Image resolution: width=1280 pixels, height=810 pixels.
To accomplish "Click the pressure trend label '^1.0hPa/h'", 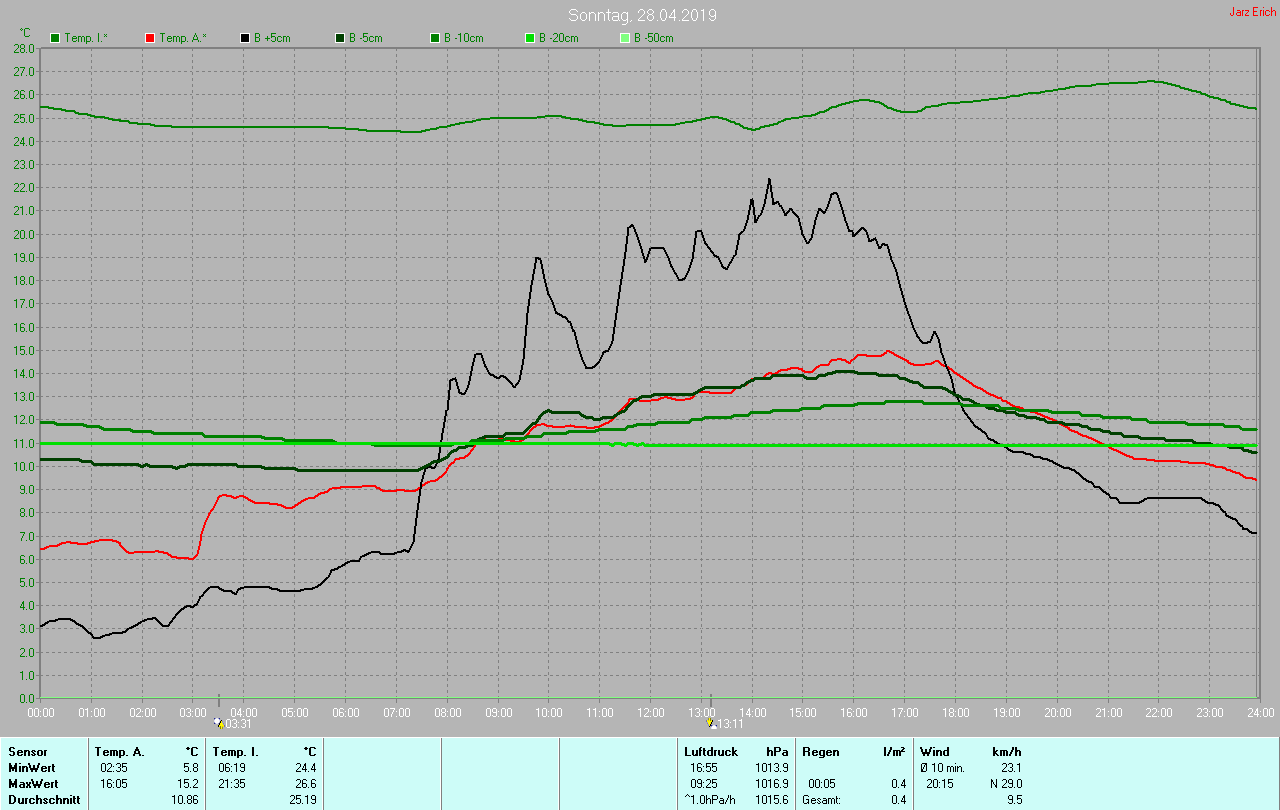I will 711,800.
